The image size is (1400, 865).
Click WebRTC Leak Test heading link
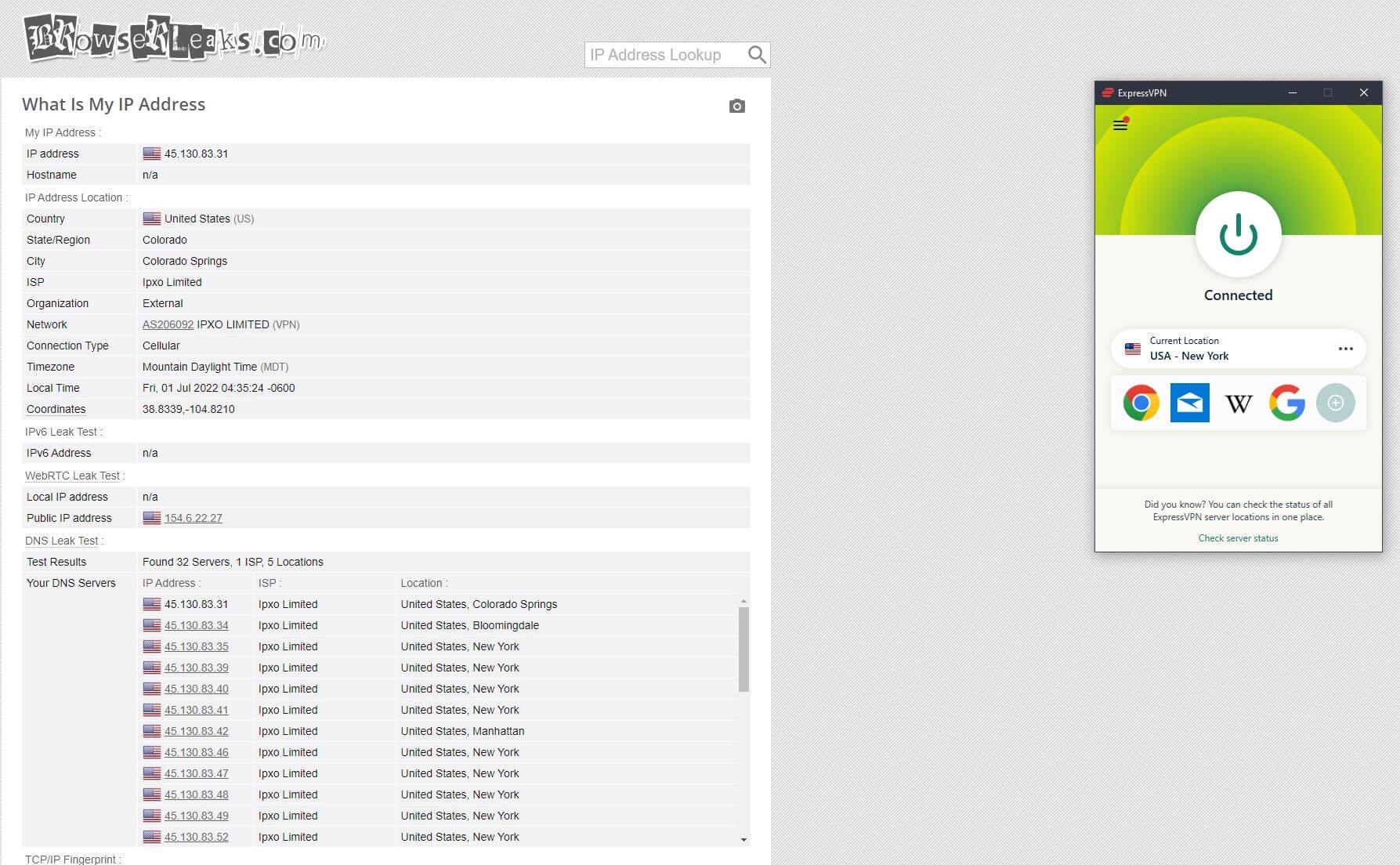click(72, 476)
